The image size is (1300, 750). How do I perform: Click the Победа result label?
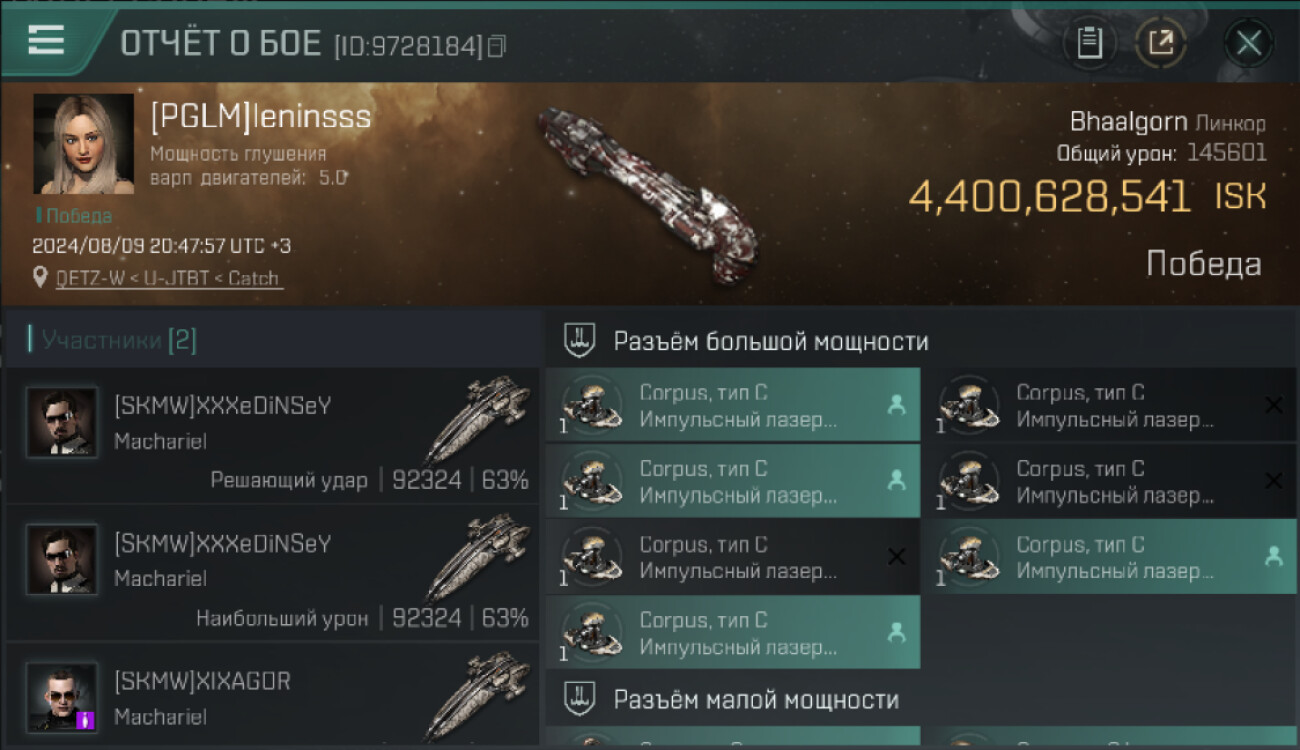[x=1203, y=264]
